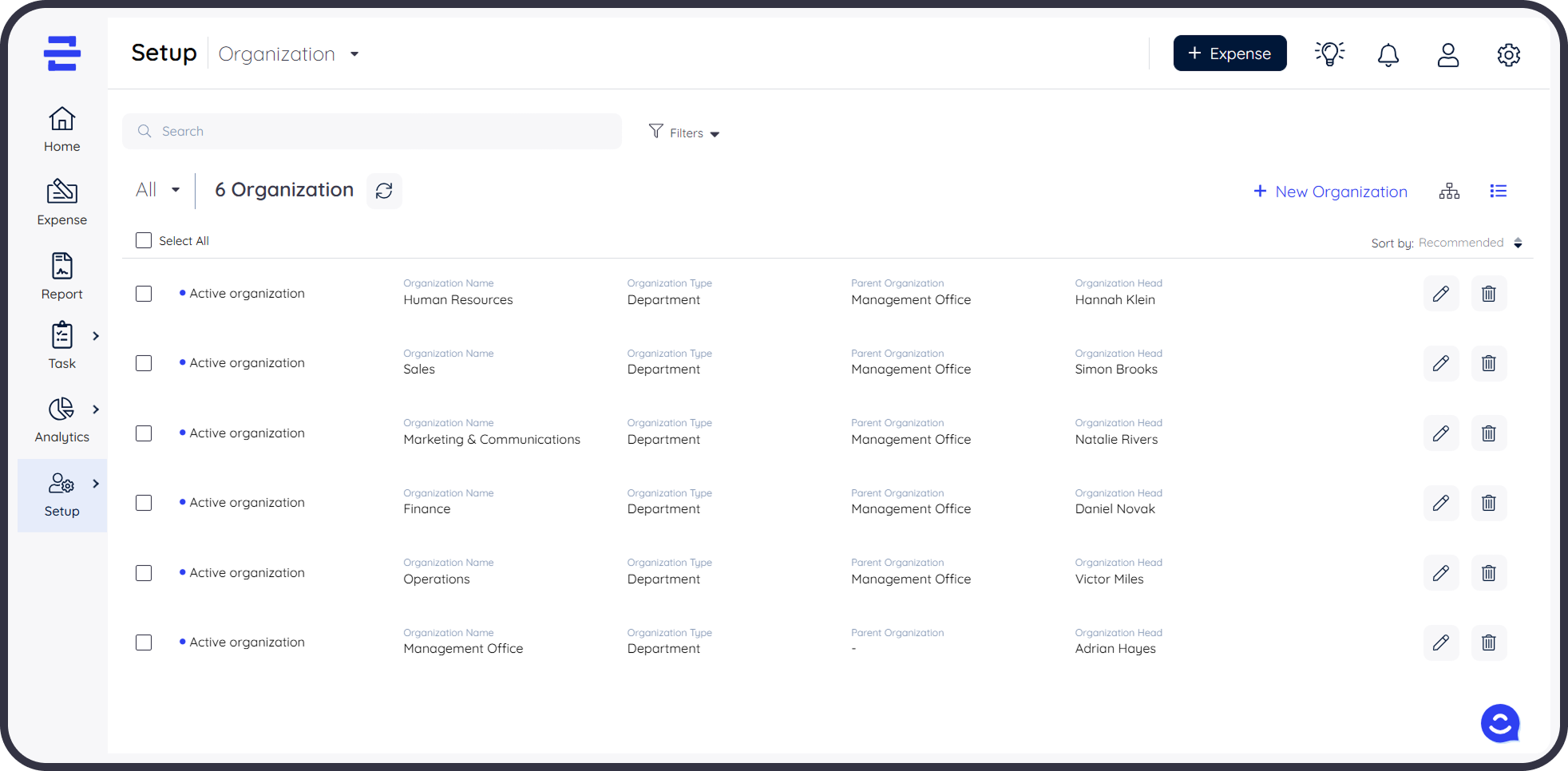Focus the Search input field
The width and height of the screenshot is (1568, 771).
click(x=372, y=131)
